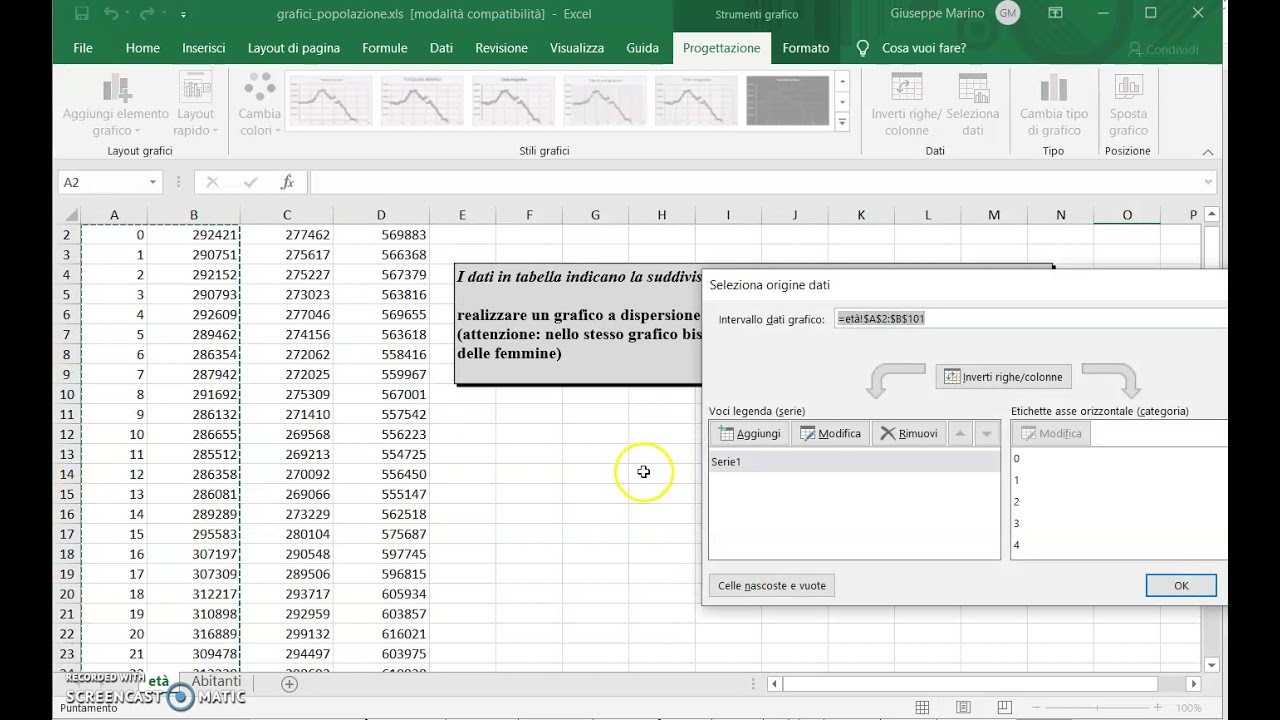
Task: Select cell containing 569883
Action: [381, 235]
